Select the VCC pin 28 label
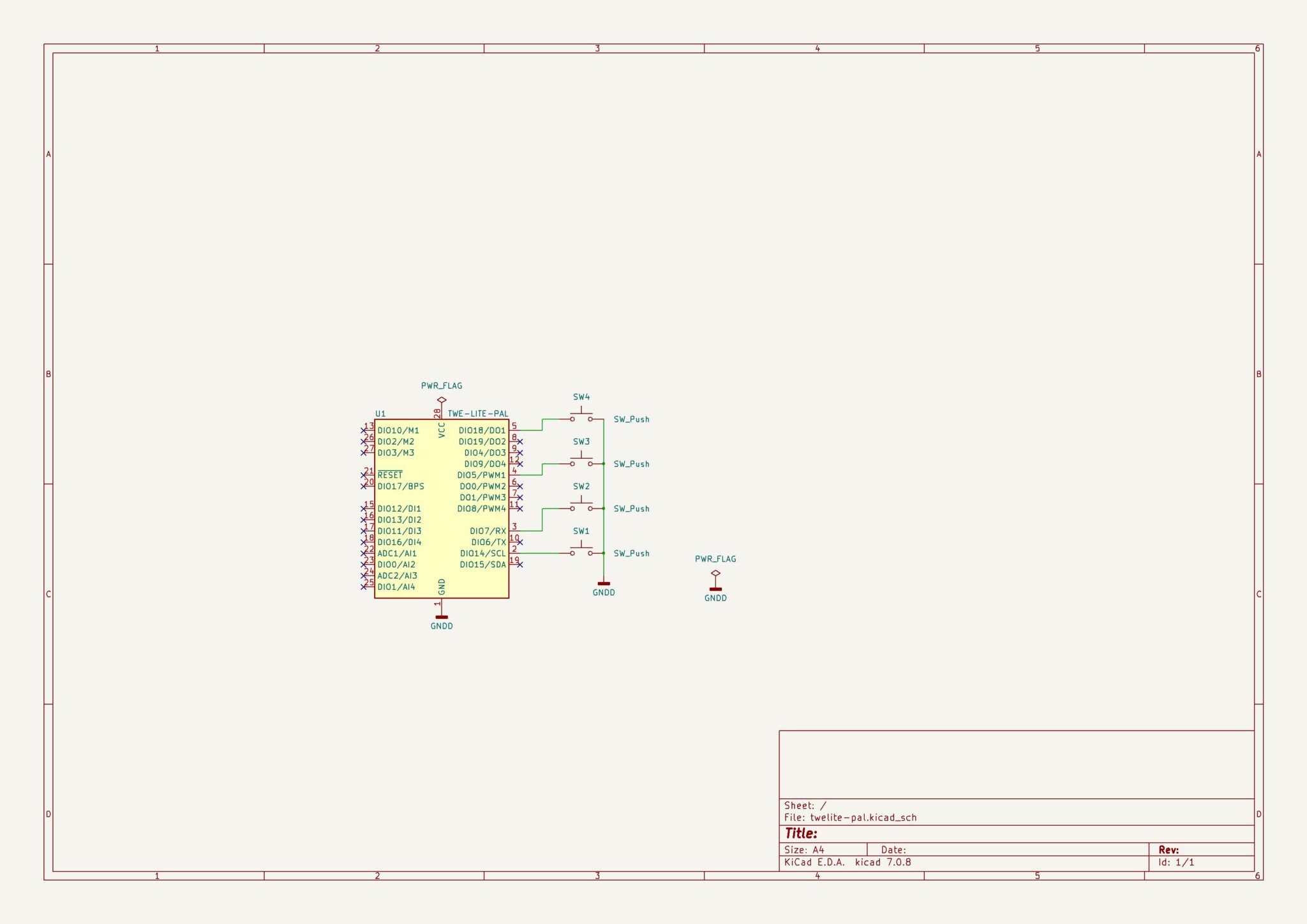The width and height of the screenshot is (1307, 924). [440, 429]
